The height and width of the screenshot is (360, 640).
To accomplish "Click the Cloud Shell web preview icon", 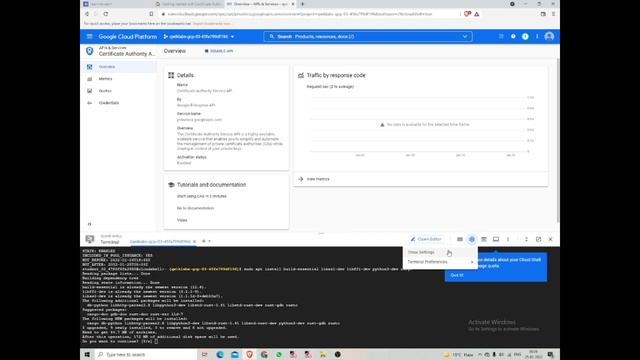I will pos(484,239).
